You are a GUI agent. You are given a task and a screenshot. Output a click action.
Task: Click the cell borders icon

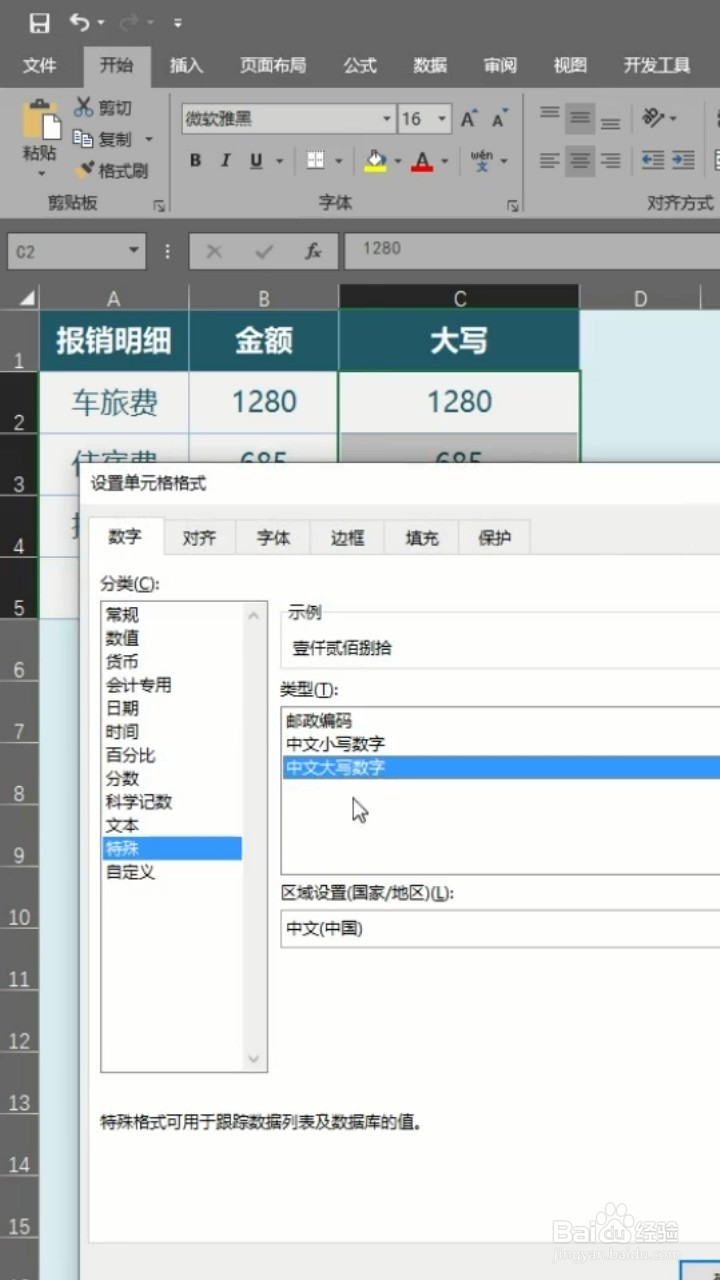click(315, 160)
